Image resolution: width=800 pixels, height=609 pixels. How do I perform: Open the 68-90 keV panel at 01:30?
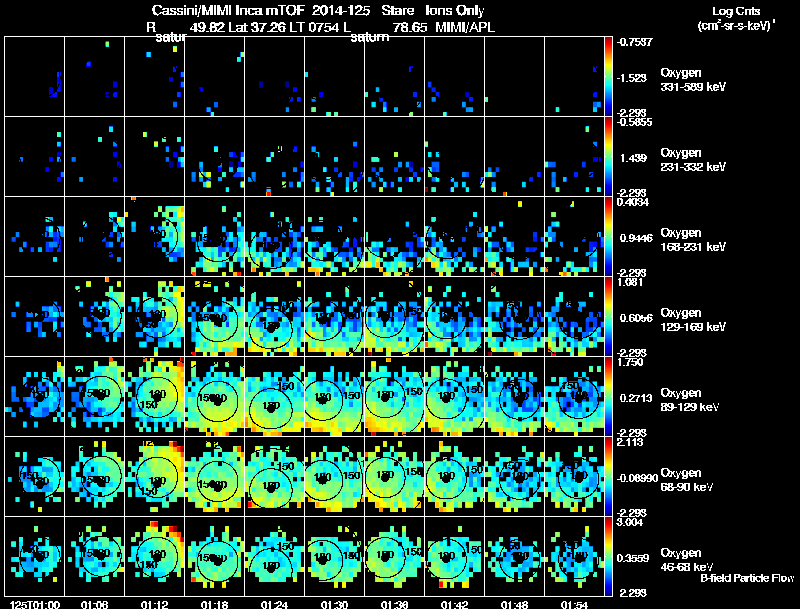pos(335,476)
